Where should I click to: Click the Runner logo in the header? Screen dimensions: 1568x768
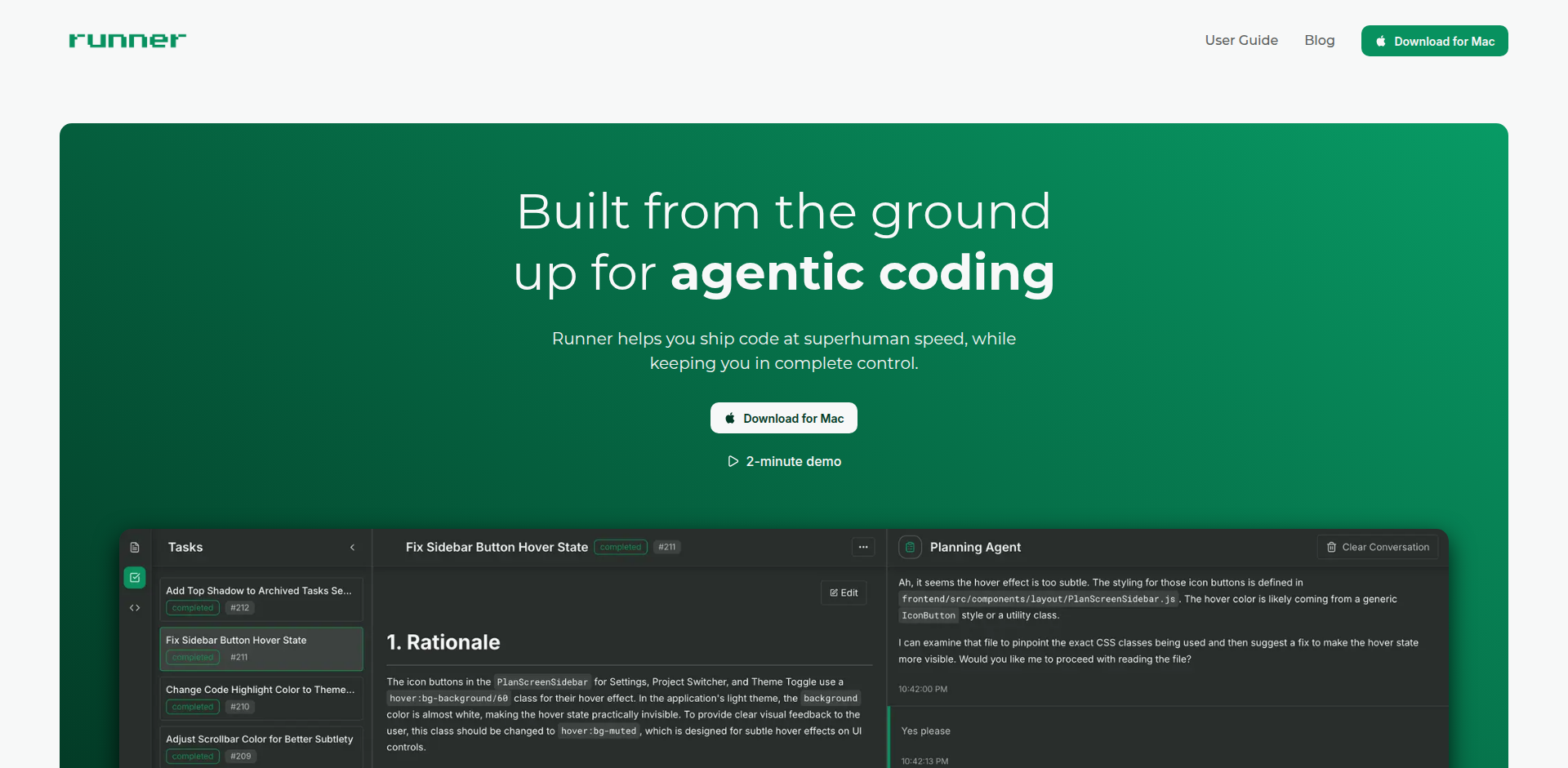click(127, 40)
